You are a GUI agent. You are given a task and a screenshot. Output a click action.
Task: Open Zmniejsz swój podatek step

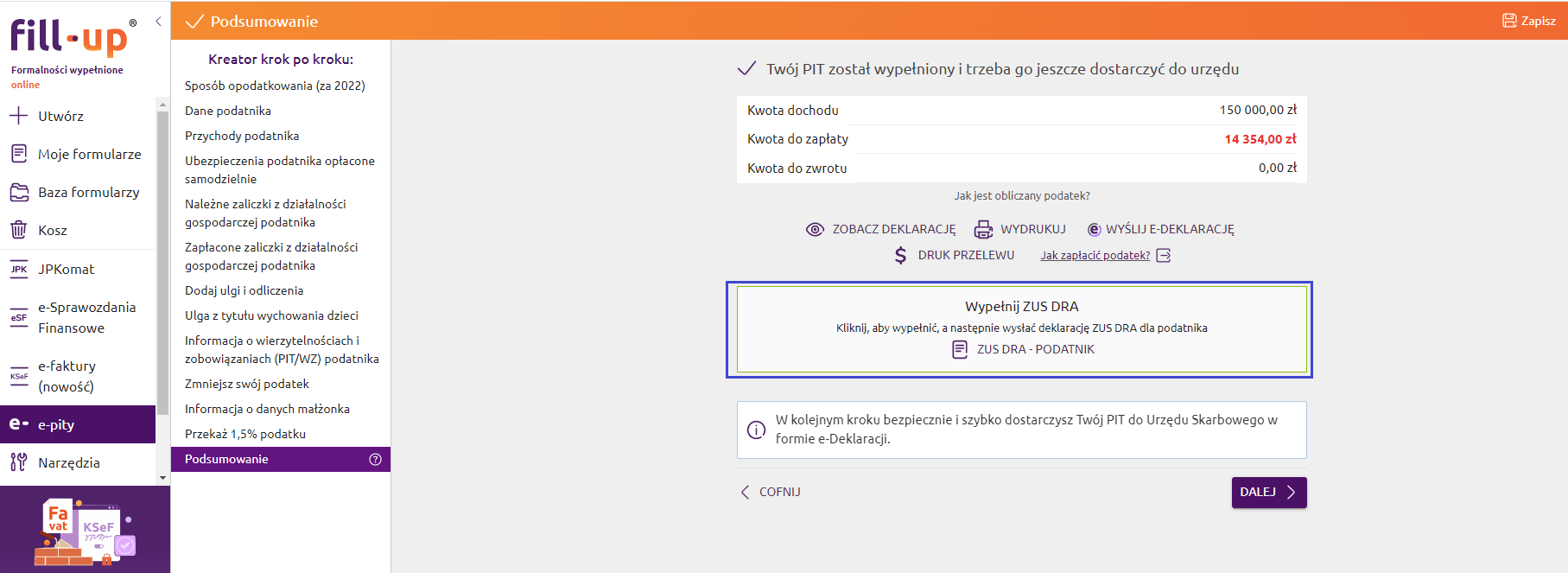pyautogui.click(x=247, y=384)
